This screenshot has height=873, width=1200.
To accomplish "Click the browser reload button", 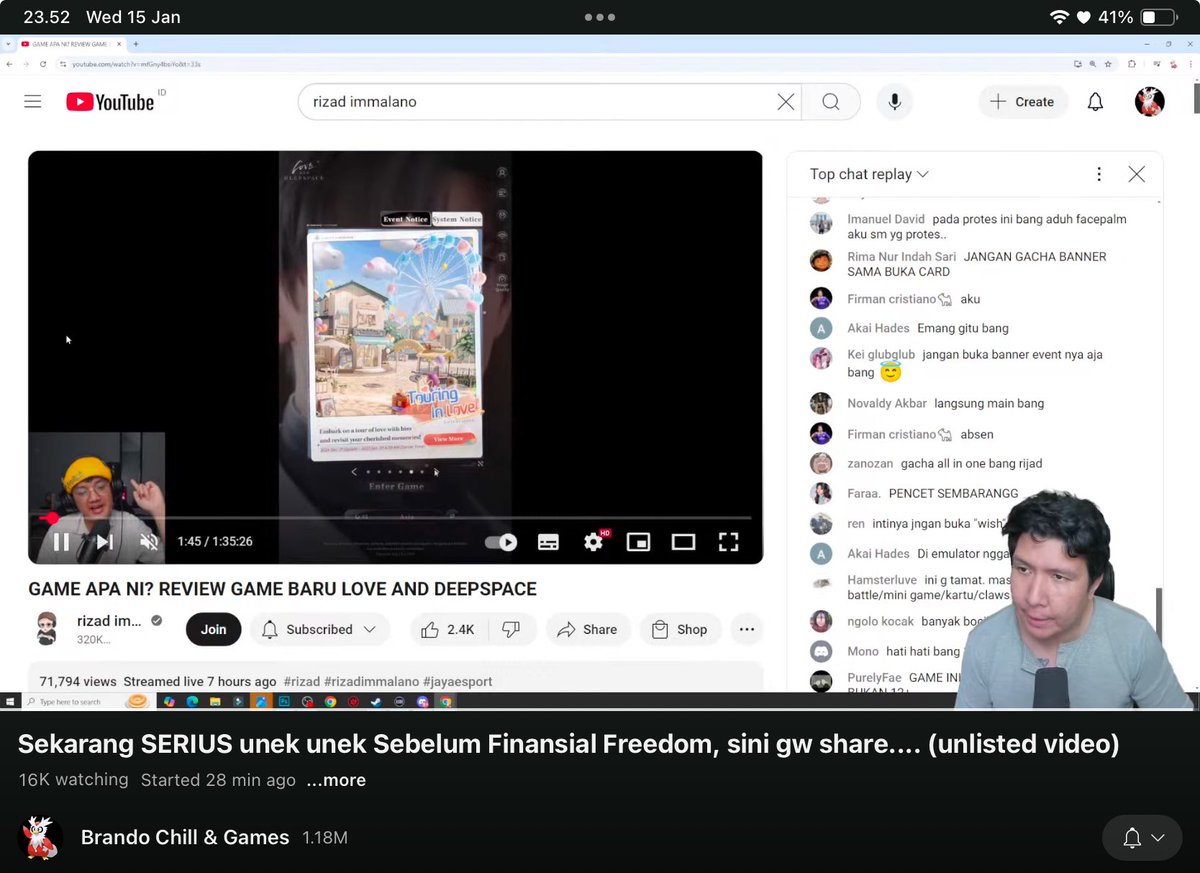I will 43,64.
